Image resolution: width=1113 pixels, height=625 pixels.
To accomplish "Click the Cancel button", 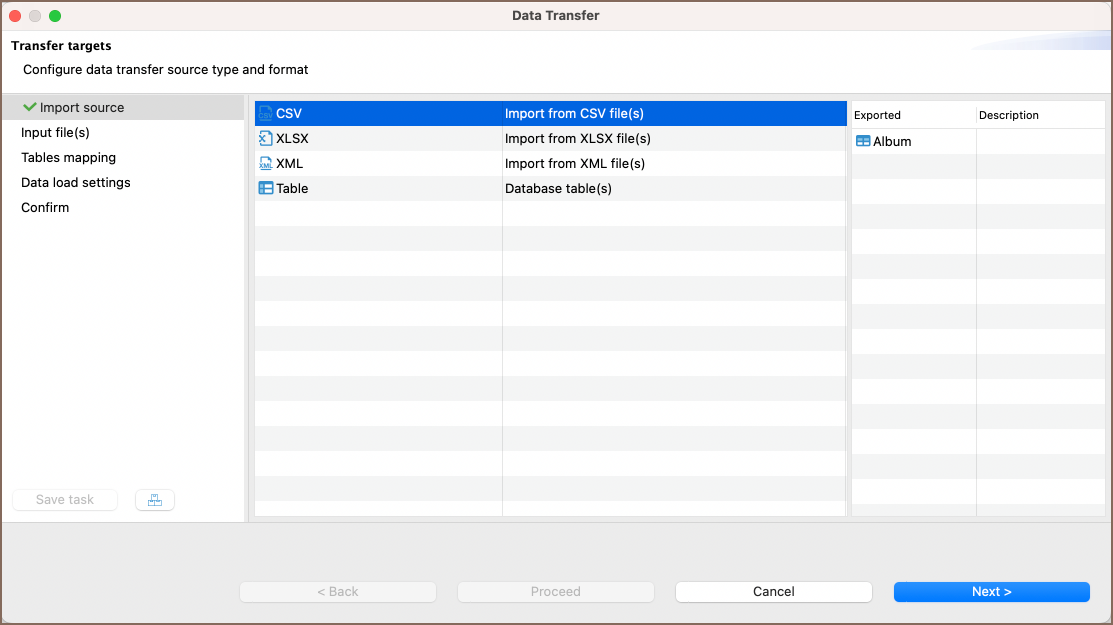I will coord(773,592).
